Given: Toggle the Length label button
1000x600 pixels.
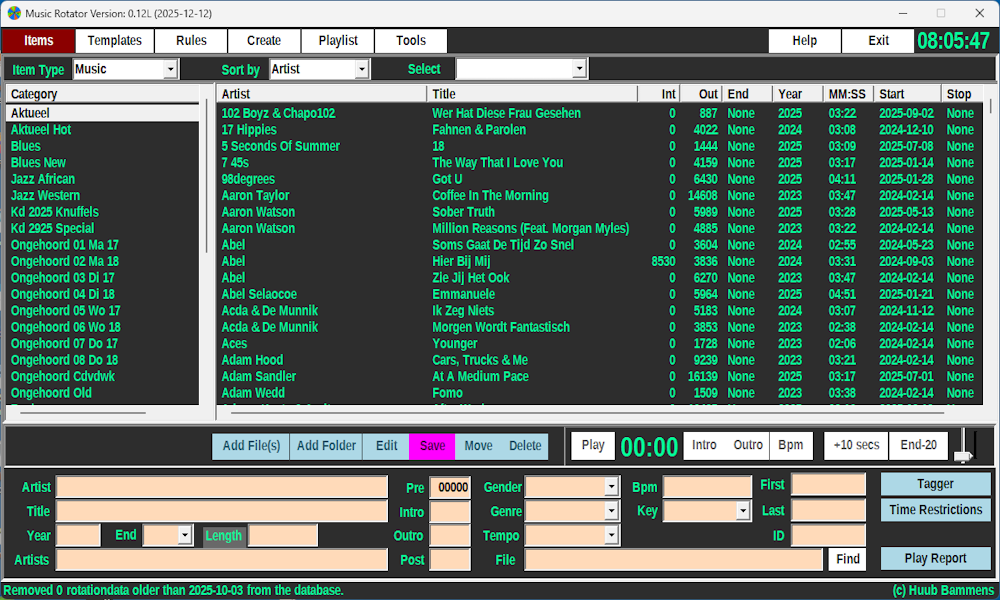Looking at the screenshot, I should [223, 535].
